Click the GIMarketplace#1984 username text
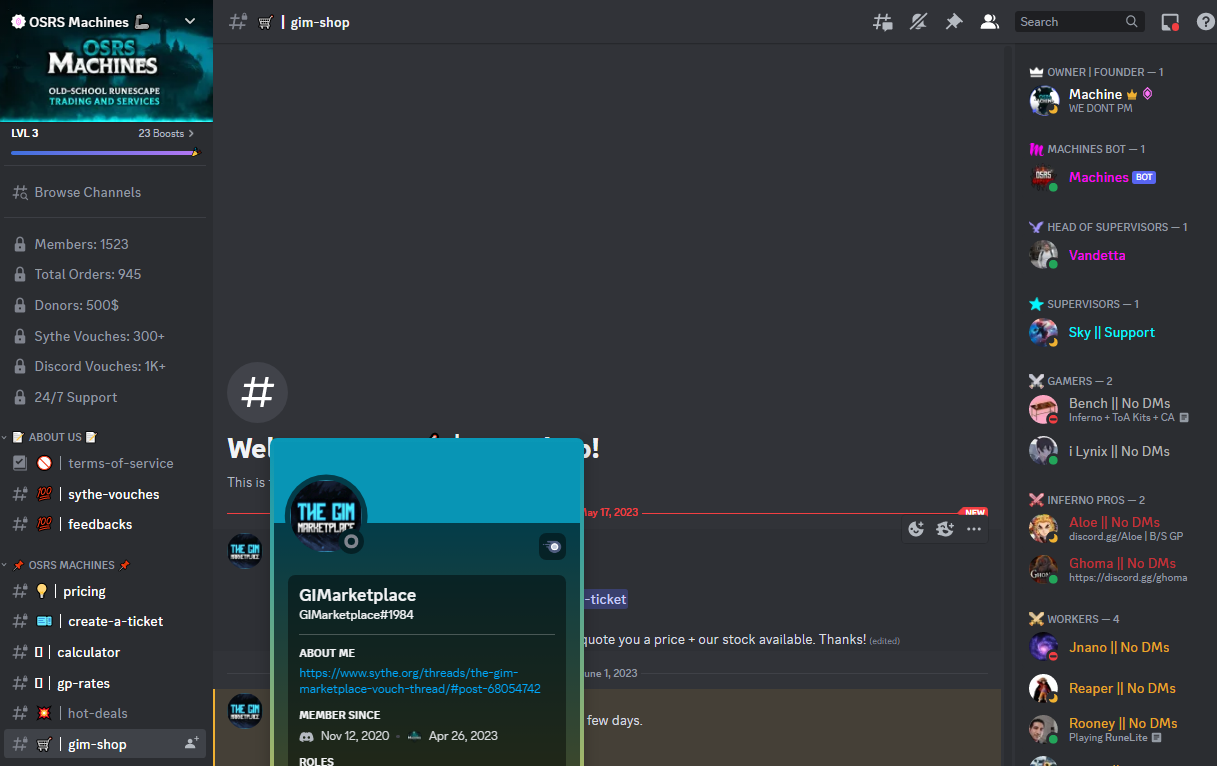The height and width of the screenshot is (766, 1217). pos(356,615)
